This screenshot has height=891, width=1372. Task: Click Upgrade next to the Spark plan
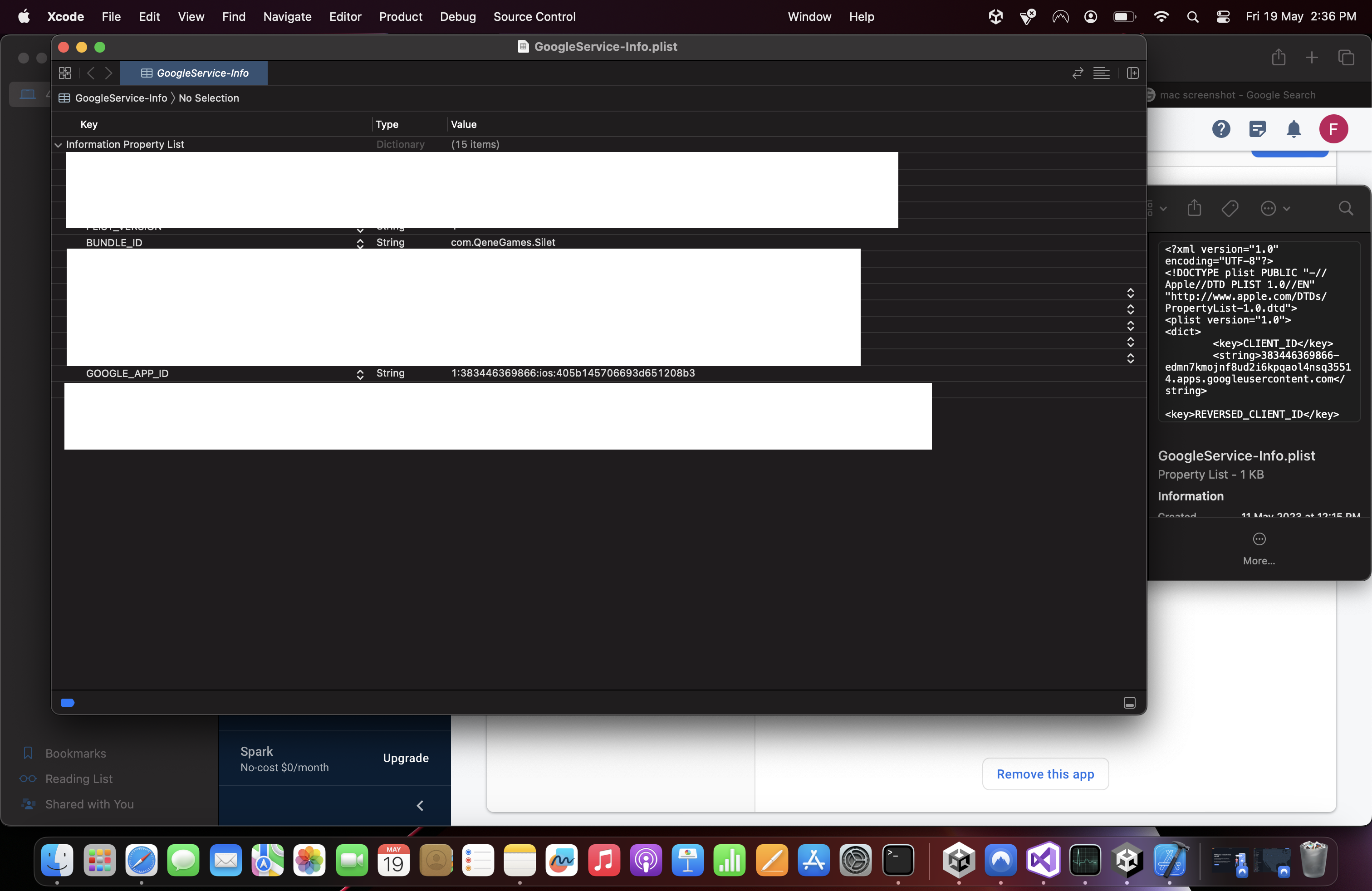[x=406, y=759]
